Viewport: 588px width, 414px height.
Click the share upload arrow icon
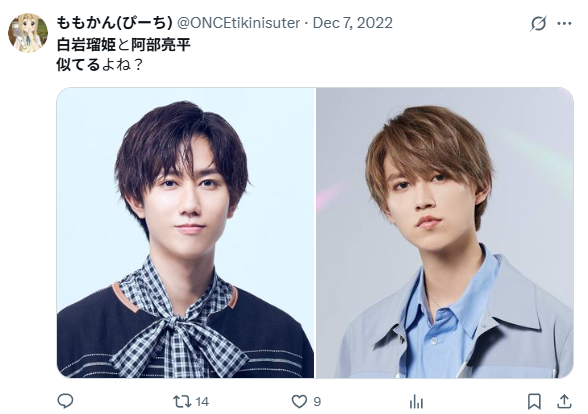coord(564,401)
